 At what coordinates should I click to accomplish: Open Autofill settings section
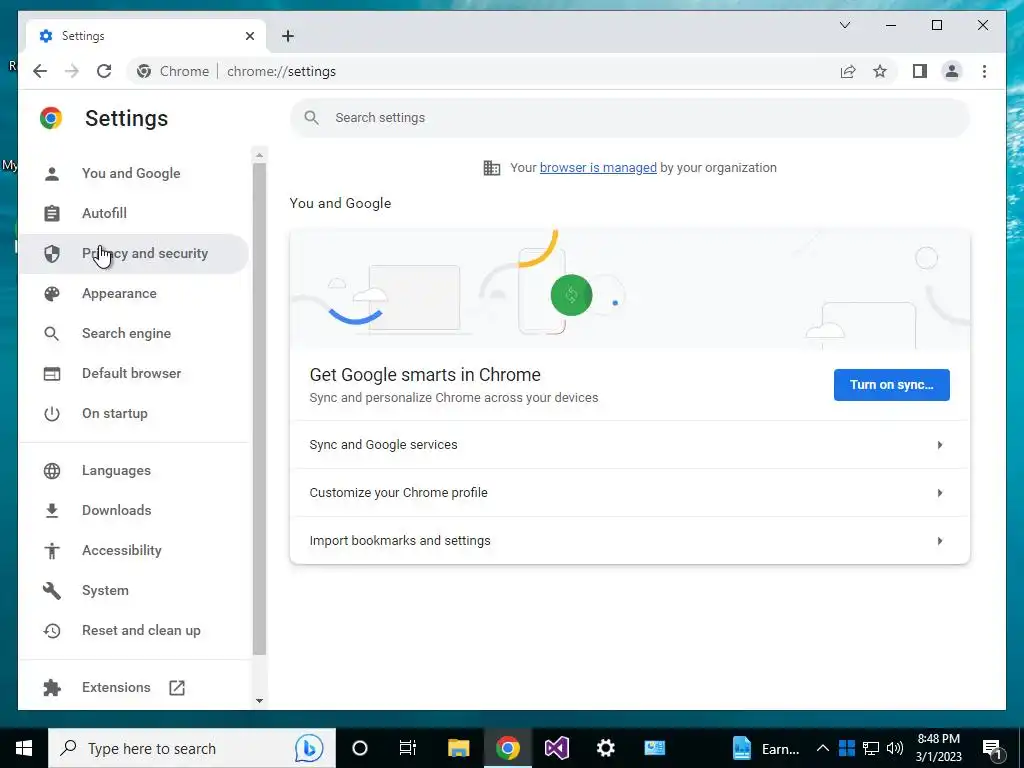tap(134, 214)
